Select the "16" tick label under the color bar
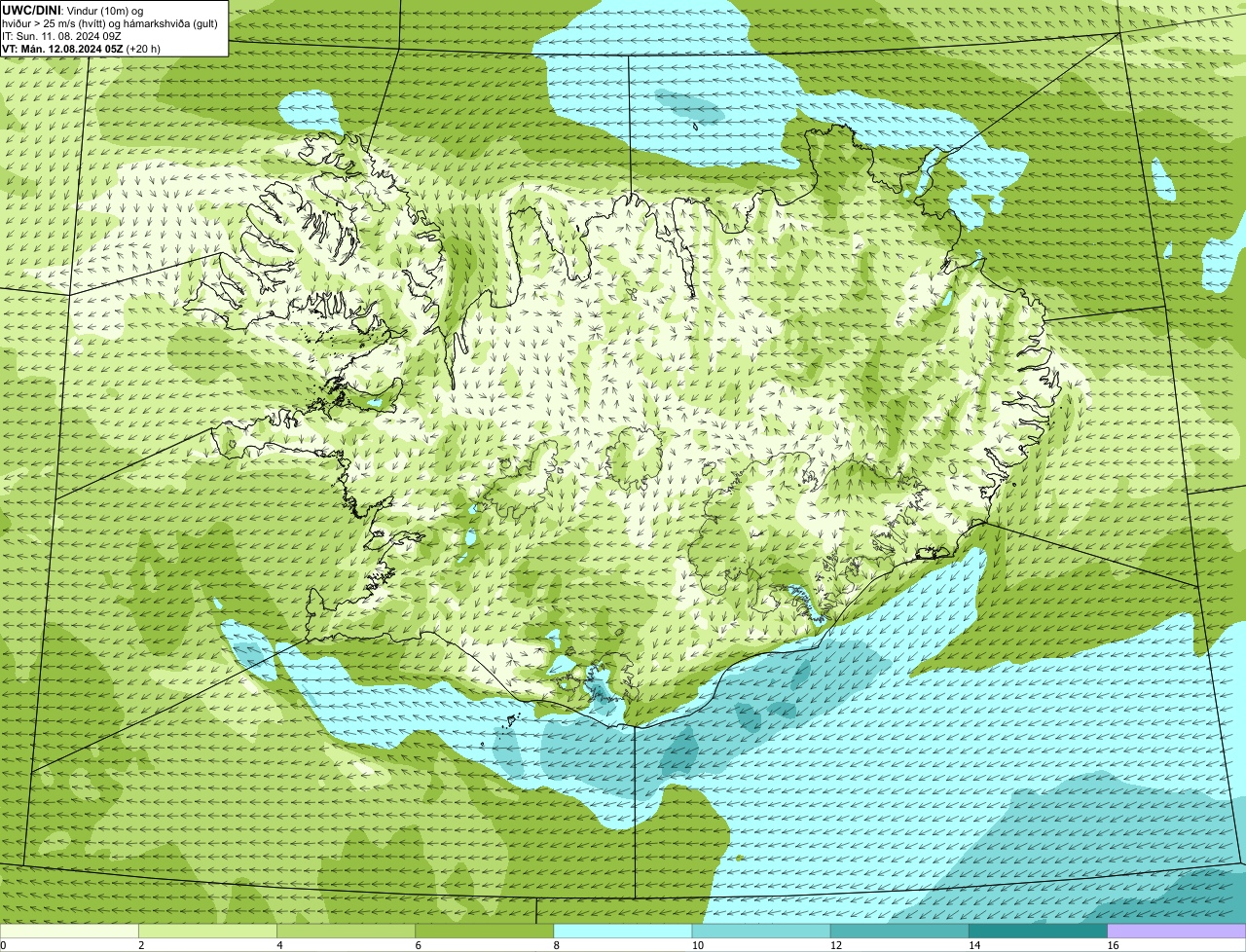 coord(1112,945)
